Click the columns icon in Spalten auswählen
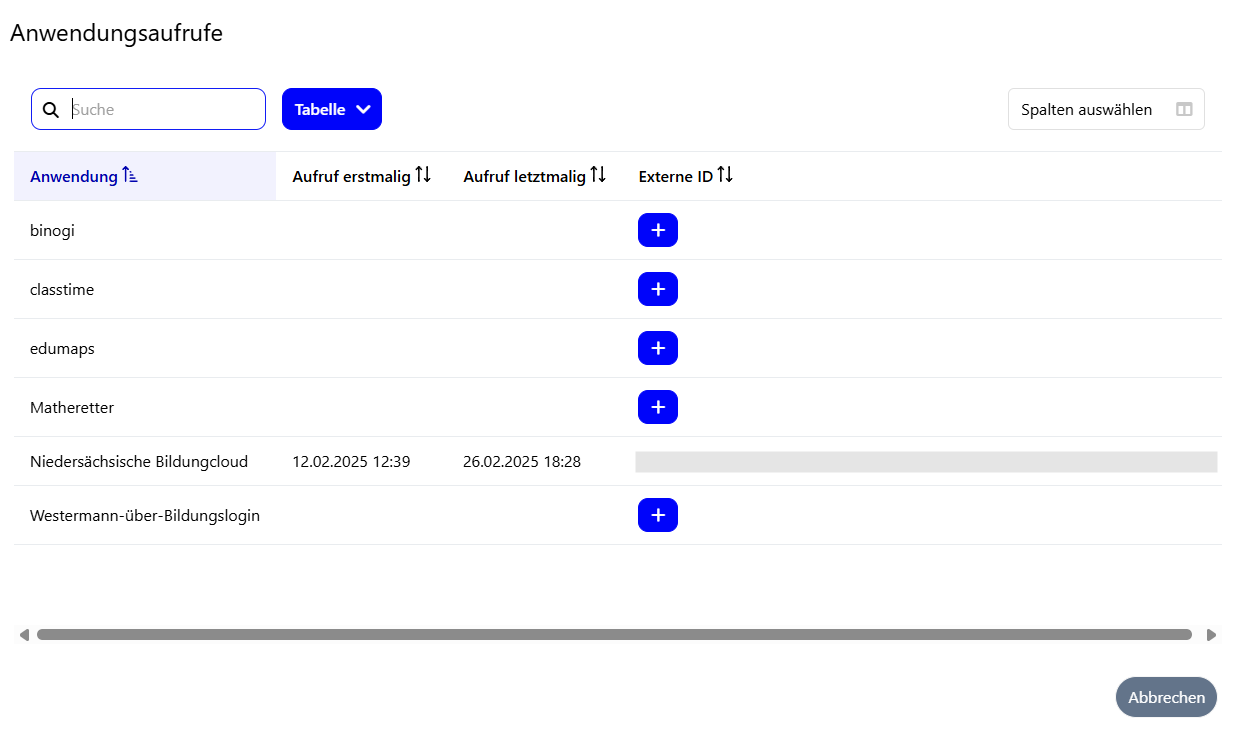The image size is (1237, 737). (x=1184, y=110)
